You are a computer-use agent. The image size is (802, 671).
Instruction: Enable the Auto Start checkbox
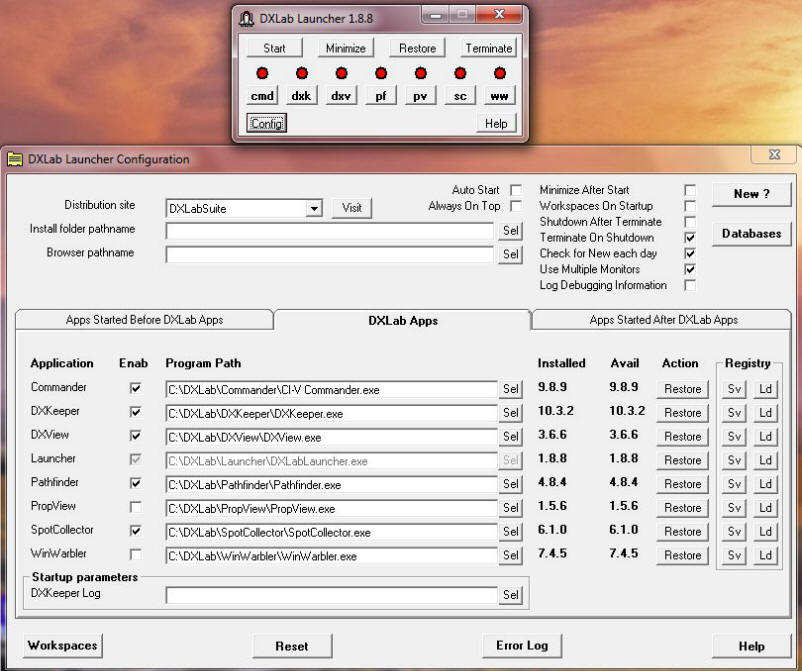pyautogui.click(x=516, y=190)
